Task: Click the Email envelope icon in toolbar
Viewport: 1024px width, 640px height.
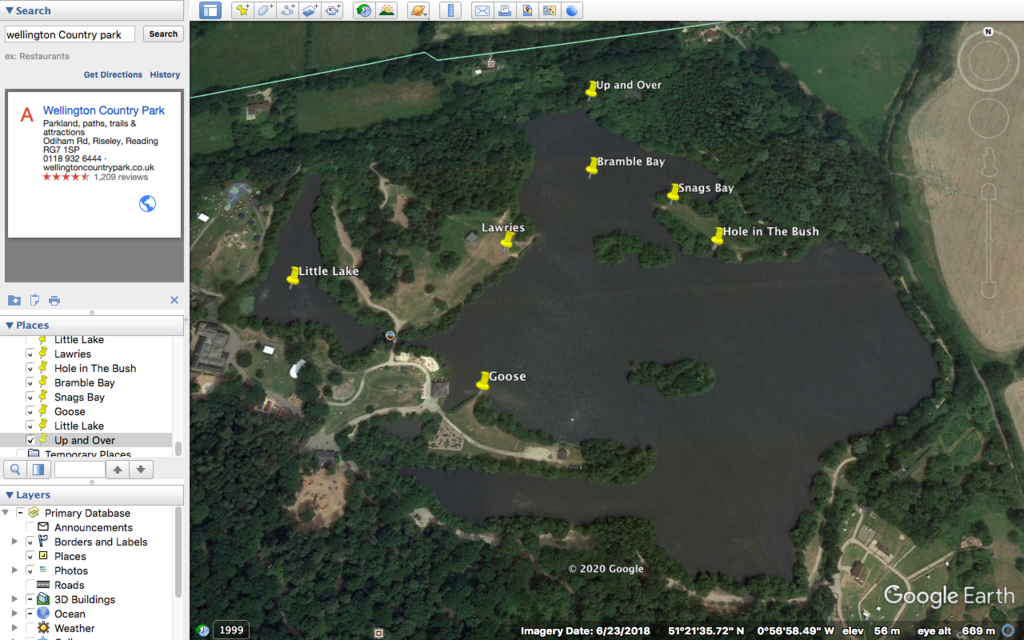Action: pyautogui.click(x=482, y=10)
